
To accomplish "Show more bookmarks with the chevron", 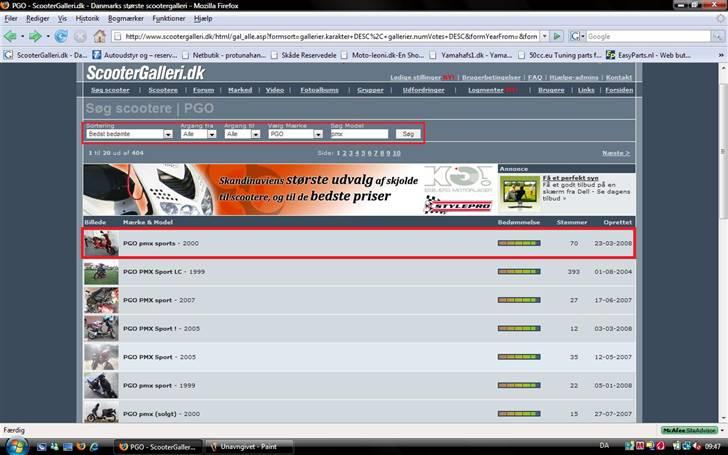I will tap(721, 55).
